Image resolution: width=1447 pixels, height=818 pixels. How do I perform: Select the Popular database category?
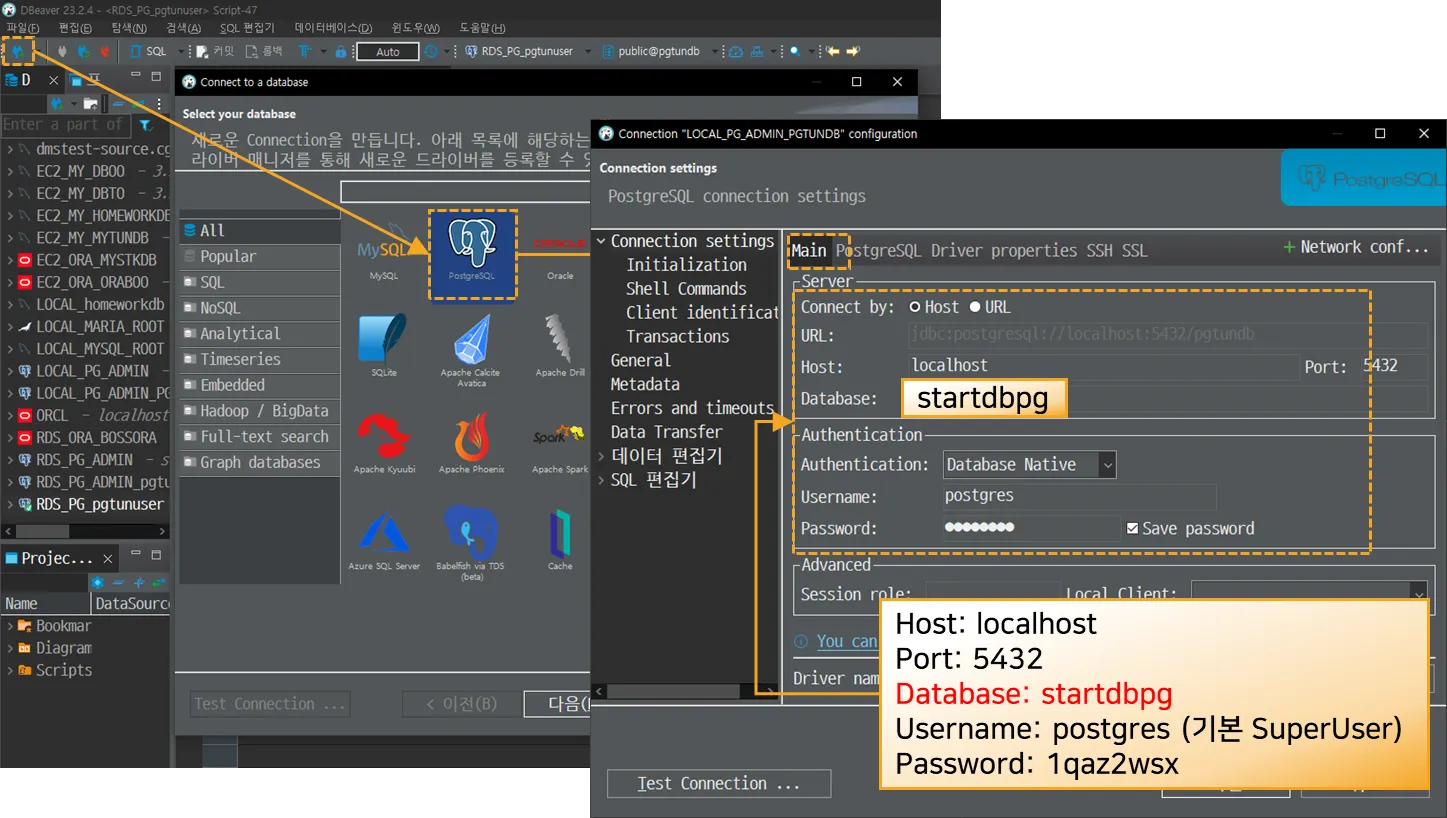(x=228, y=257)
